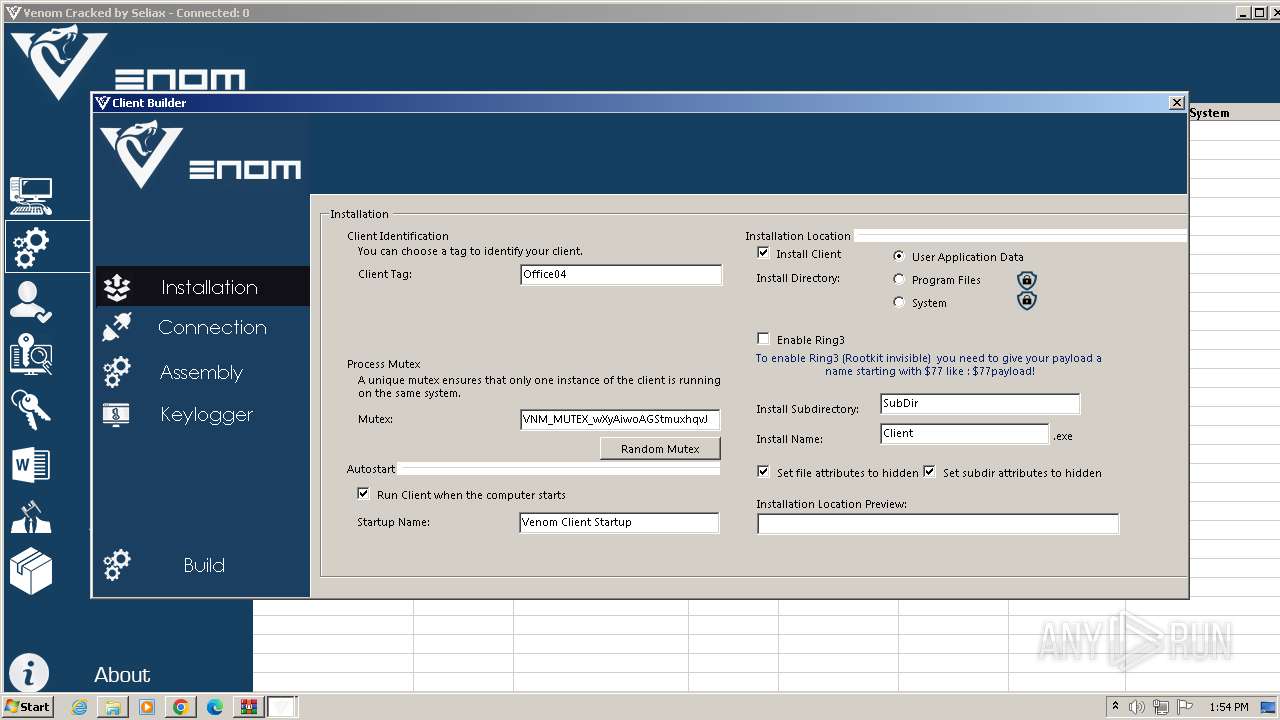
Task: Open the keys icon in main sidebar
Action: pos(30,410)
